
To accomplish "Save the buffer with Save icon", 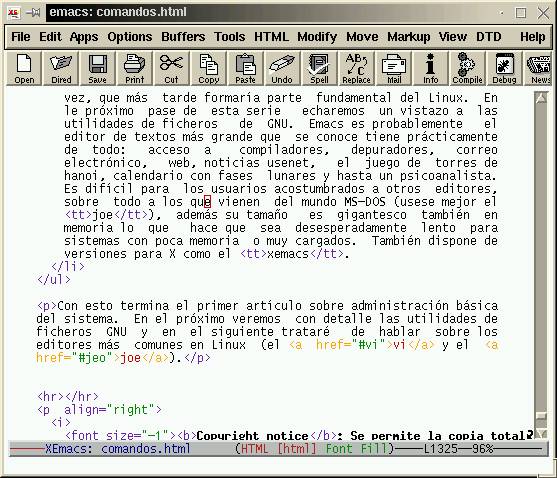I will click(98, 69).
